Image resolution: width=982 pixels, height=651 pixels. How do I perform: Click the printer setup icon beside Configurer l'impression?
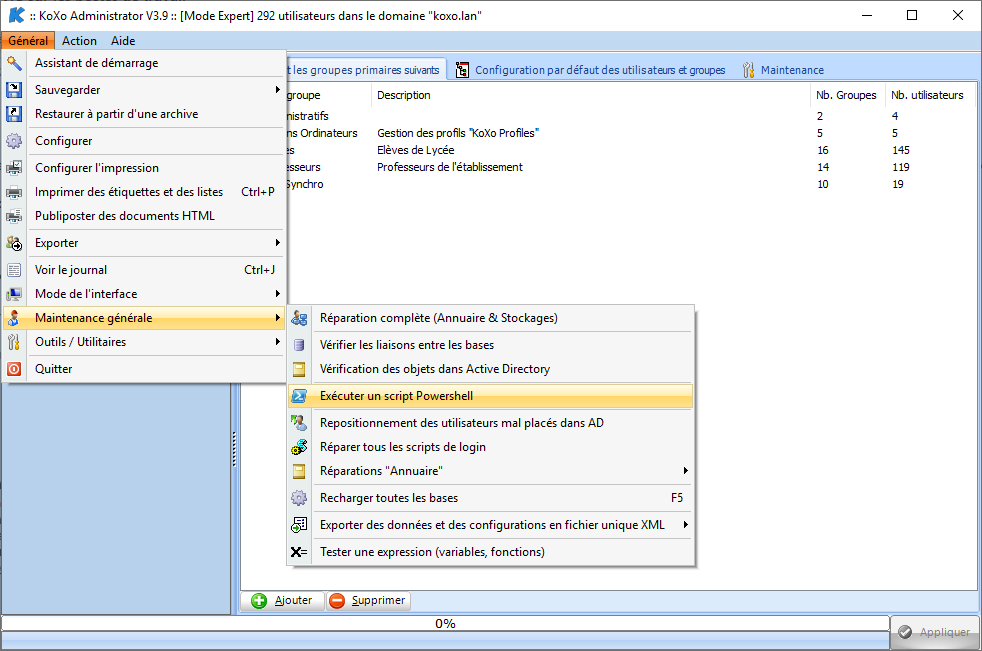[x=14, y=168]
